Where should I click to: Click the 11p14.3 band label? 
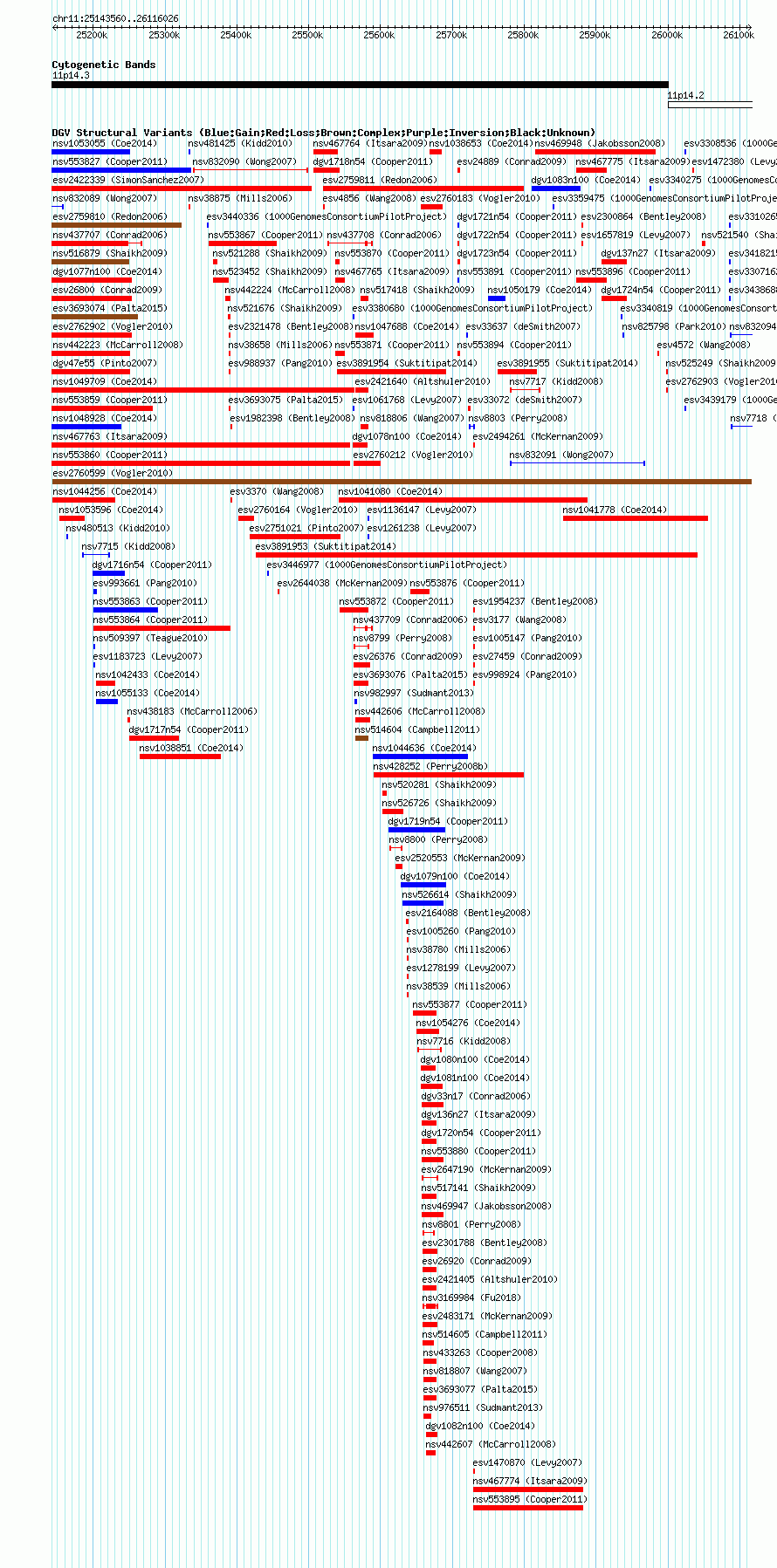click(x=71, y=75)
